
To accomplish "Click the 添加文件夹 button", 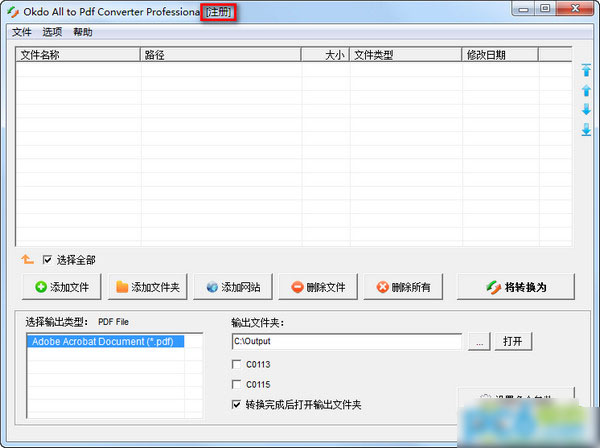I will [148, 287].
